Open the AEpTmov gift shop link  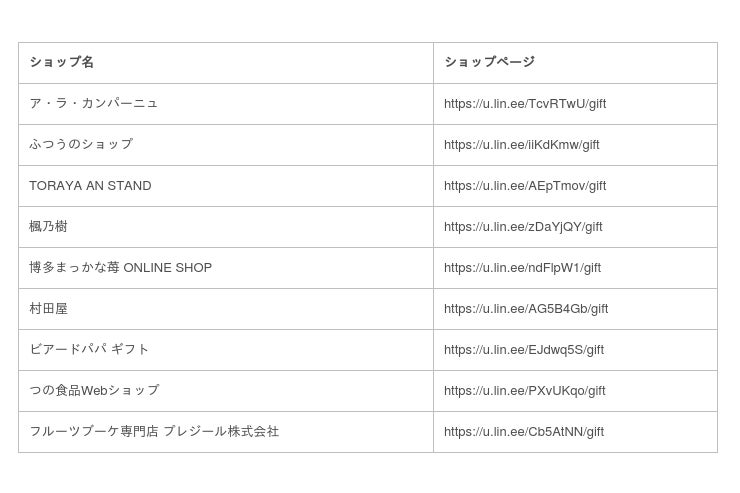(x=525, y=186)
